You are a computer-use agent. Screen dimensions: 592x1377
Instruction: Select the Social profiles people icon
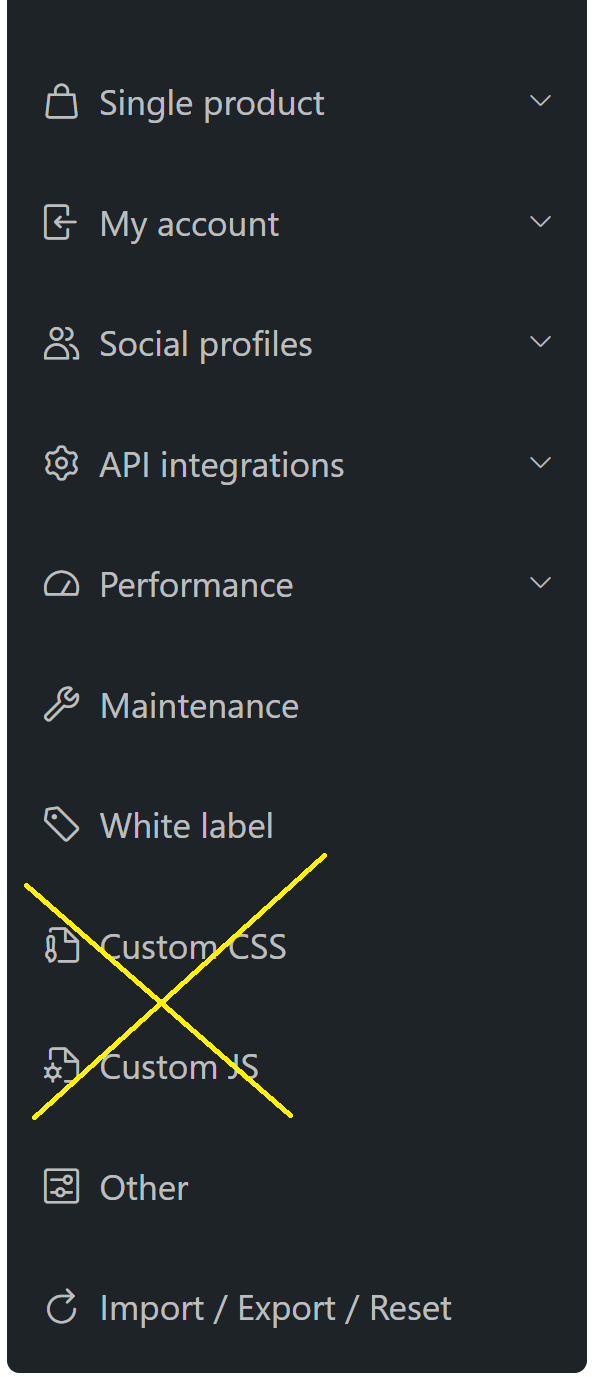(x=62, y=344)
